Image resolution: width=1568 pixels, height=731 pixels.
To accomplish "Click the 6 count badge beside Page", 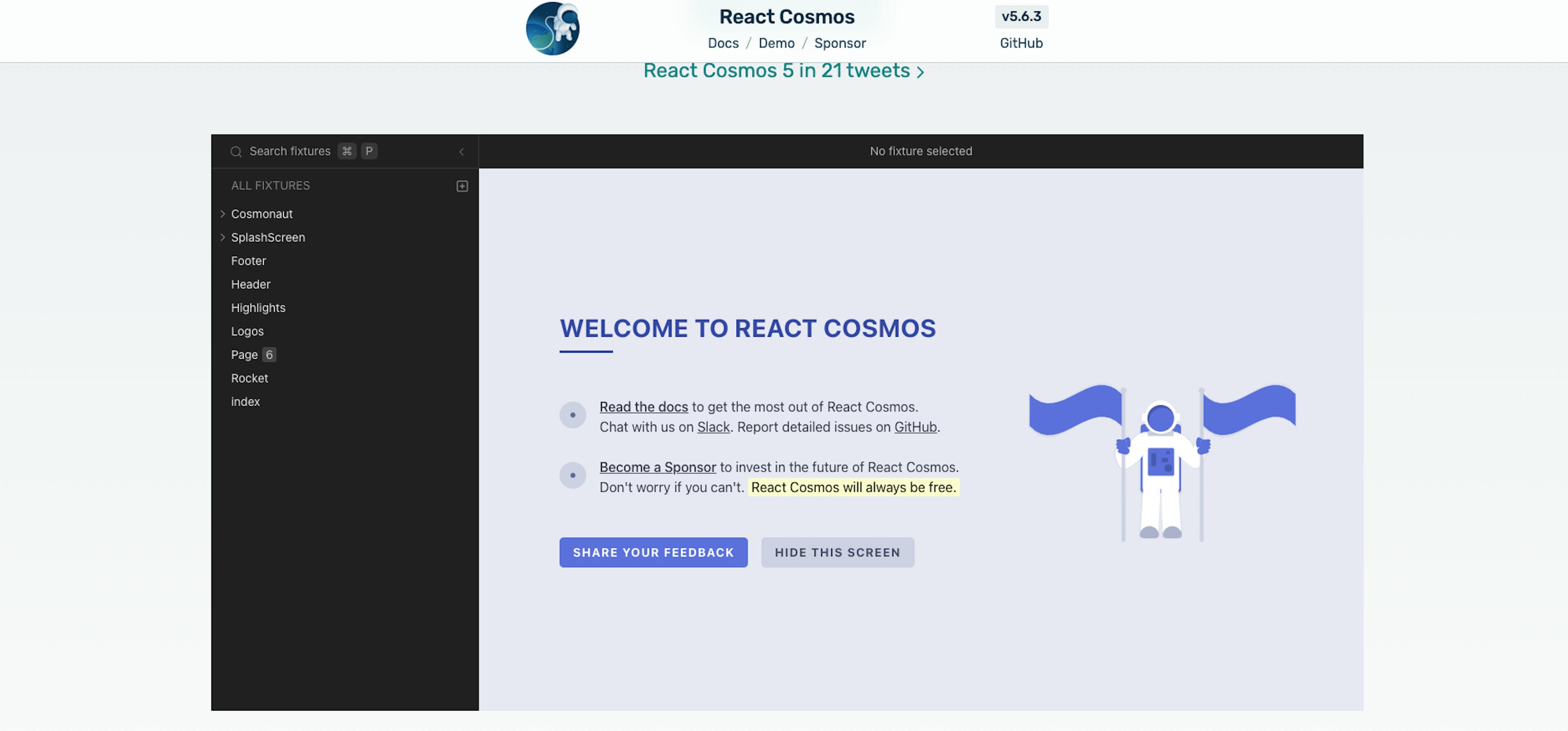I will [269, 355].
